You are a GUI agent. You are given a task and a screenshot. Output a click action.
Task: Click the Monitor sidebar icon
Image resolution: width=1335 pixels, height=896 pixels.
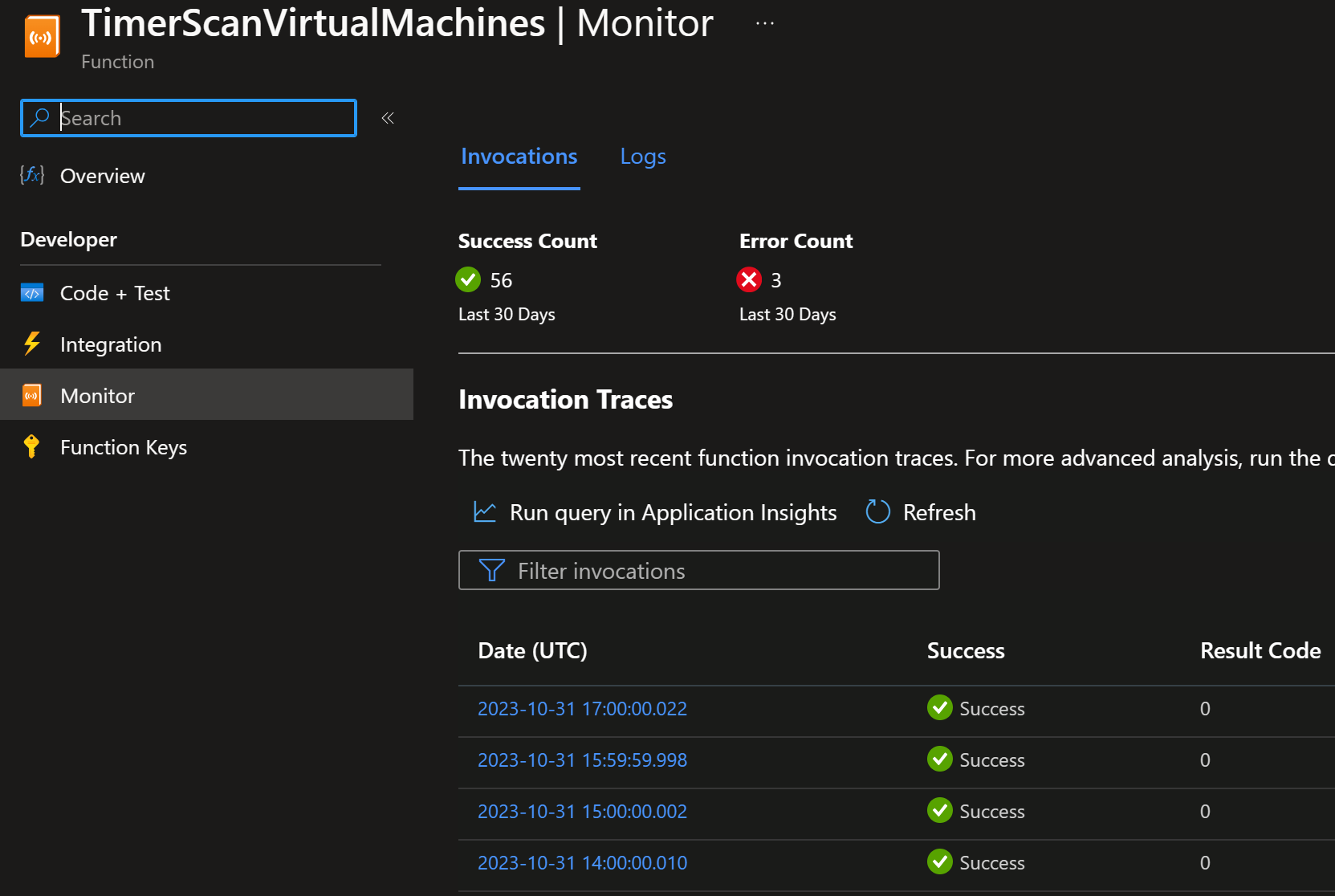[32, 395]
